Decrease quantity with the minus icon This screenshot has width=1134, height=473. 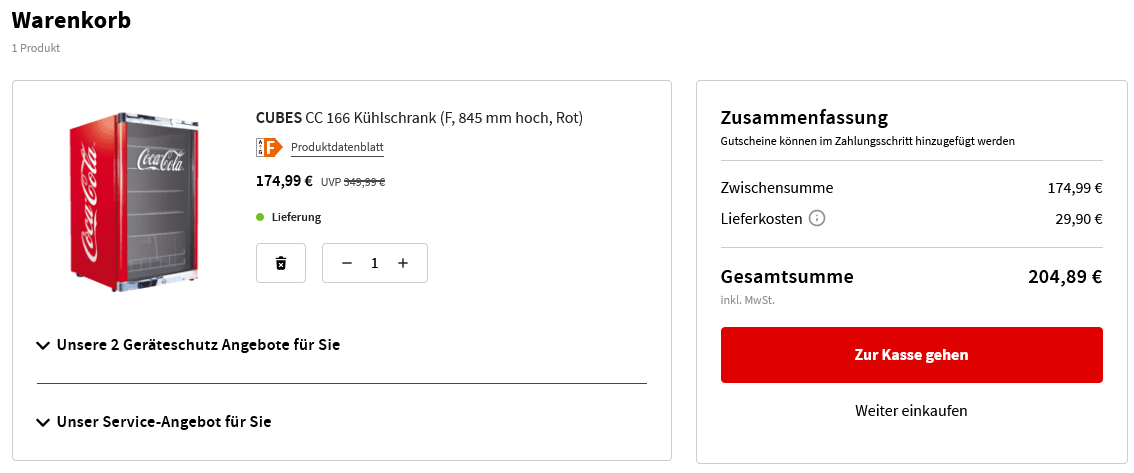347,263
